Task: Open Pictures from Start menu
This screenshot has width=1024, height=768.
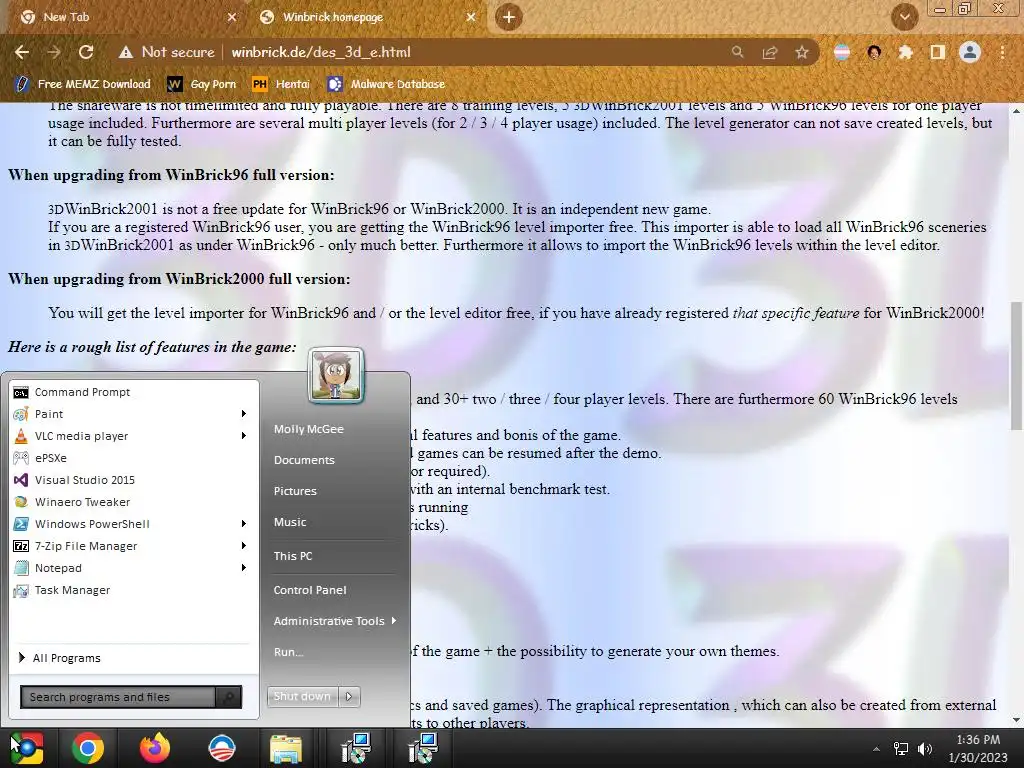Action: coord(295,491)
